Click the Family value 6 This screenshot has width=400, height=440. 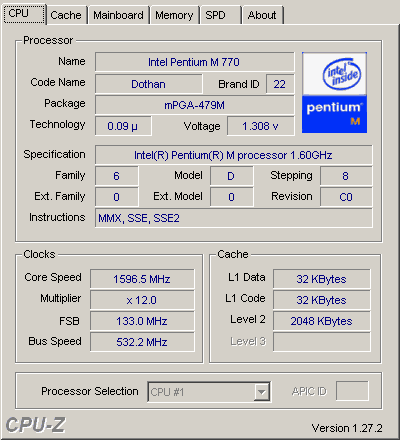(117, 176)
